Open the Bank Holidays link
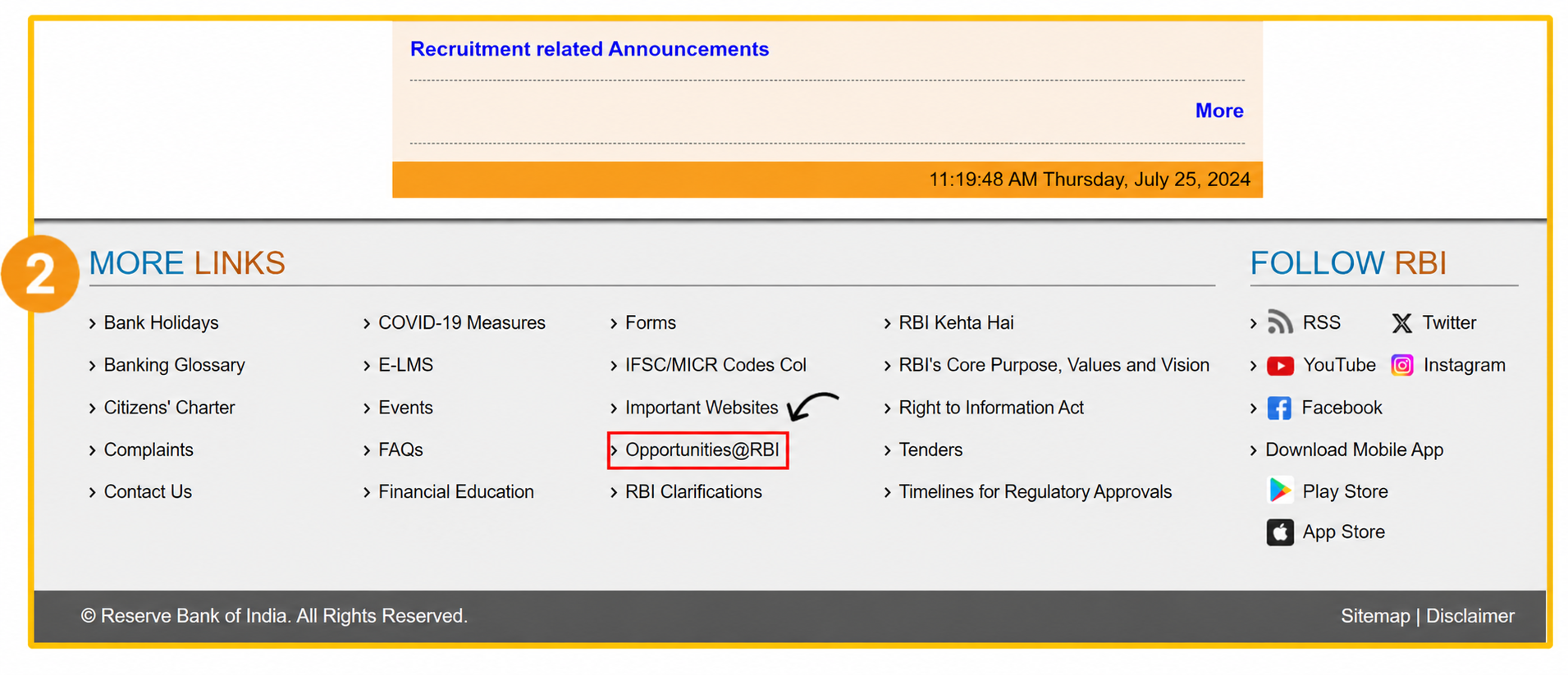Viewport: 1568px width, 675px height. coord(161,323)
